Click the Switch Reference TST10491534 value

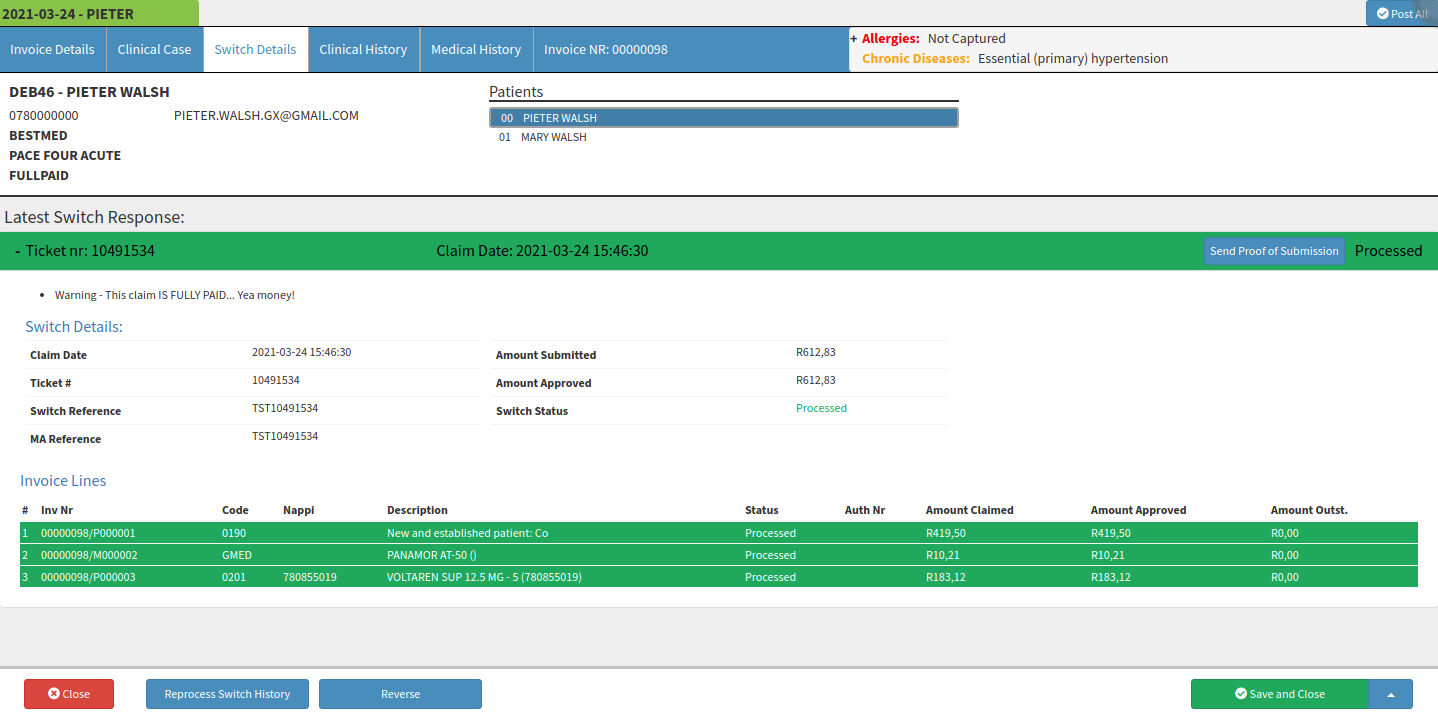pyautogui.click(x=285, y=408)
